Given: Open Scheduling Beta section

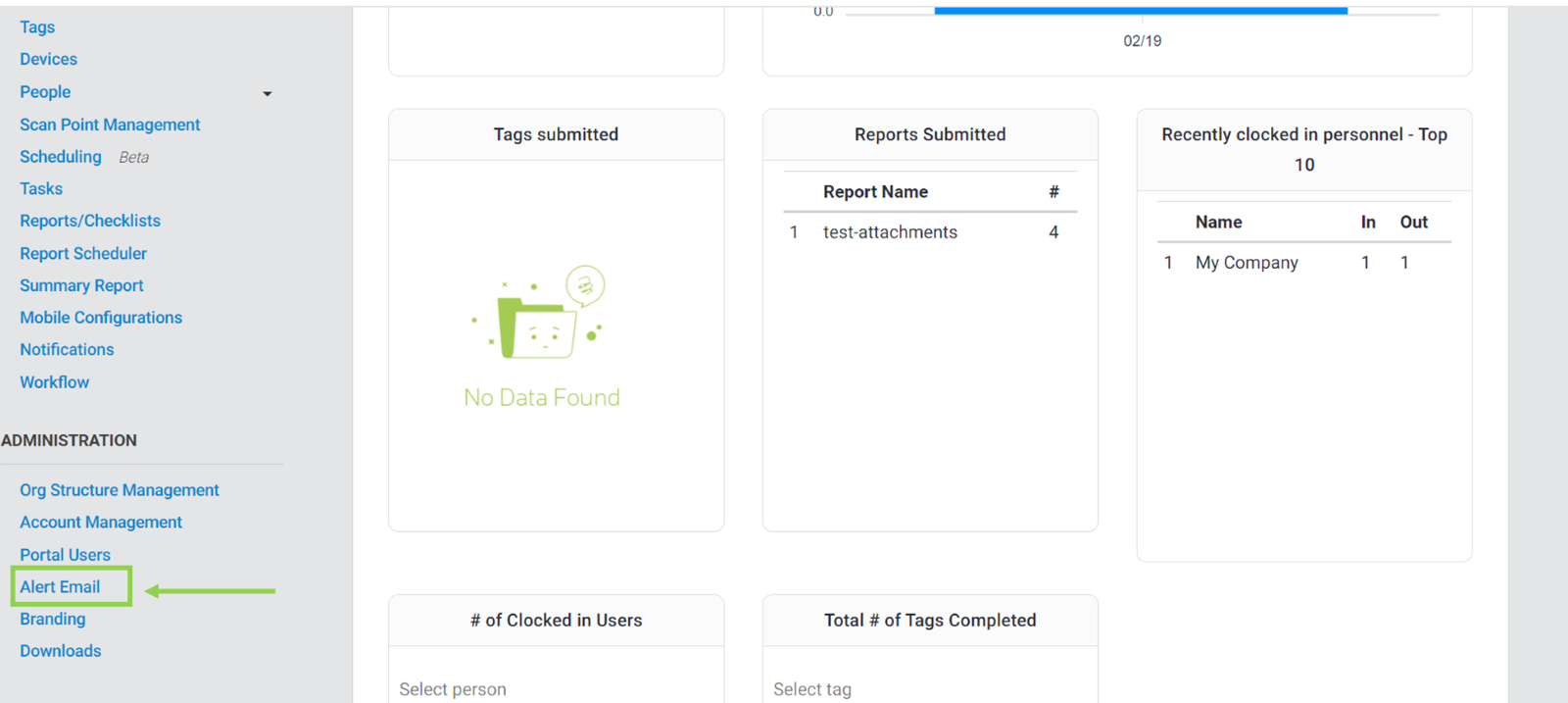Looking at the screenshot, I should 61,157.
